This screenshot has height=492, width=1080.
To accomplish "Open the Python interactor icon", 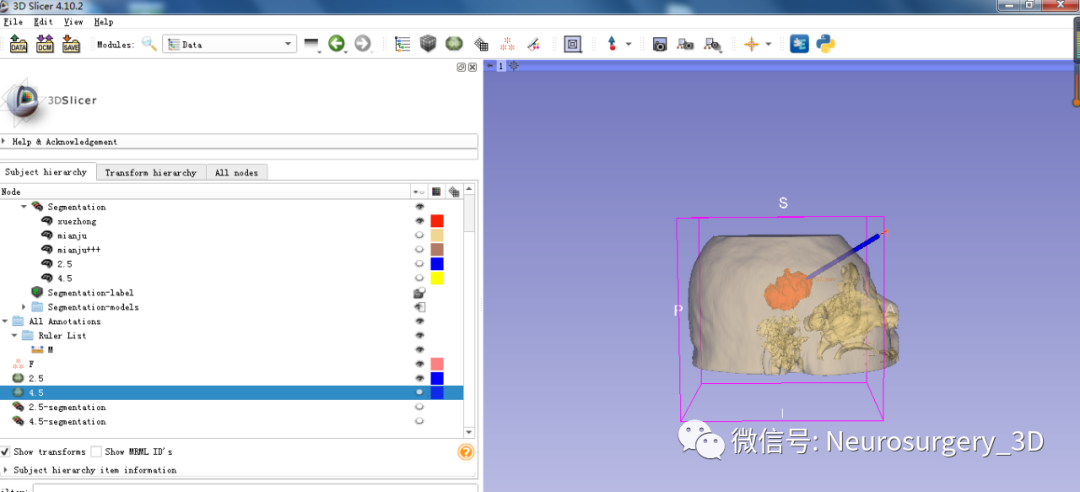I will click(x=826, y=44).
